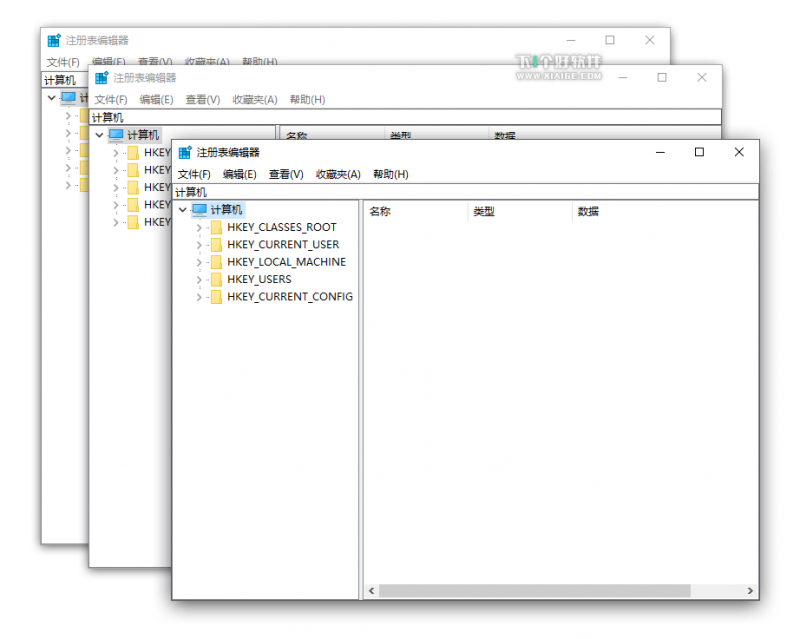Click the folder icon of HKEY_CURRENT_USER
Image resolution: width=800 pixels, height=639 pixels.
coord(217,244)
